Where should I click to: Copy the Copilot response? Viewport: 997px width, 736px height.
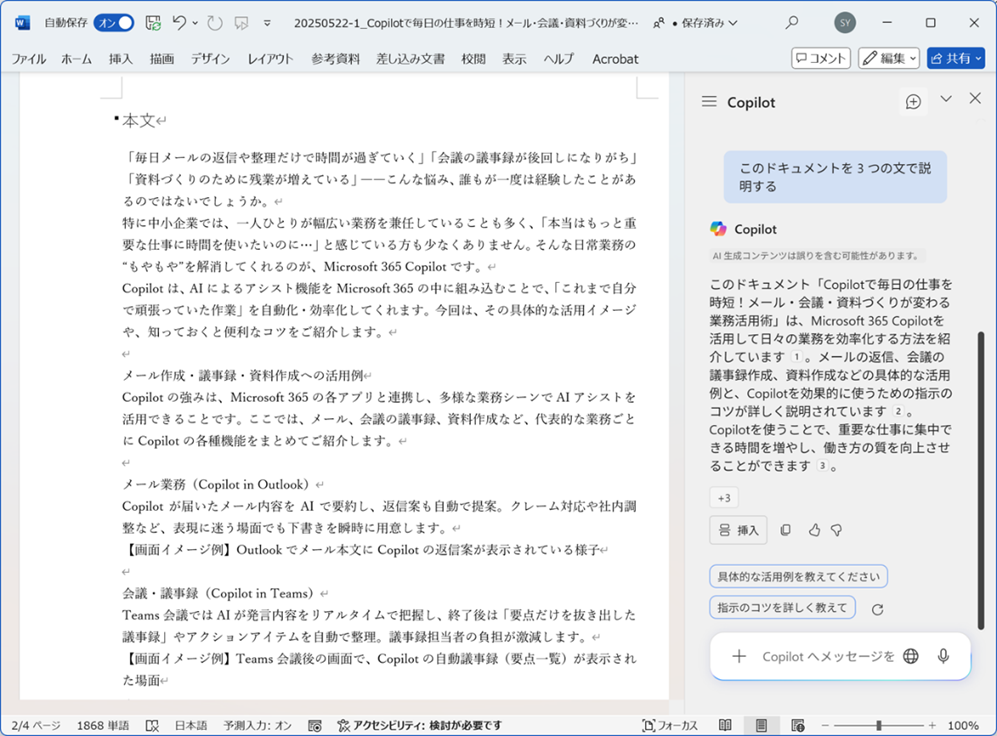pyautogui.click(x=786, y=530)
